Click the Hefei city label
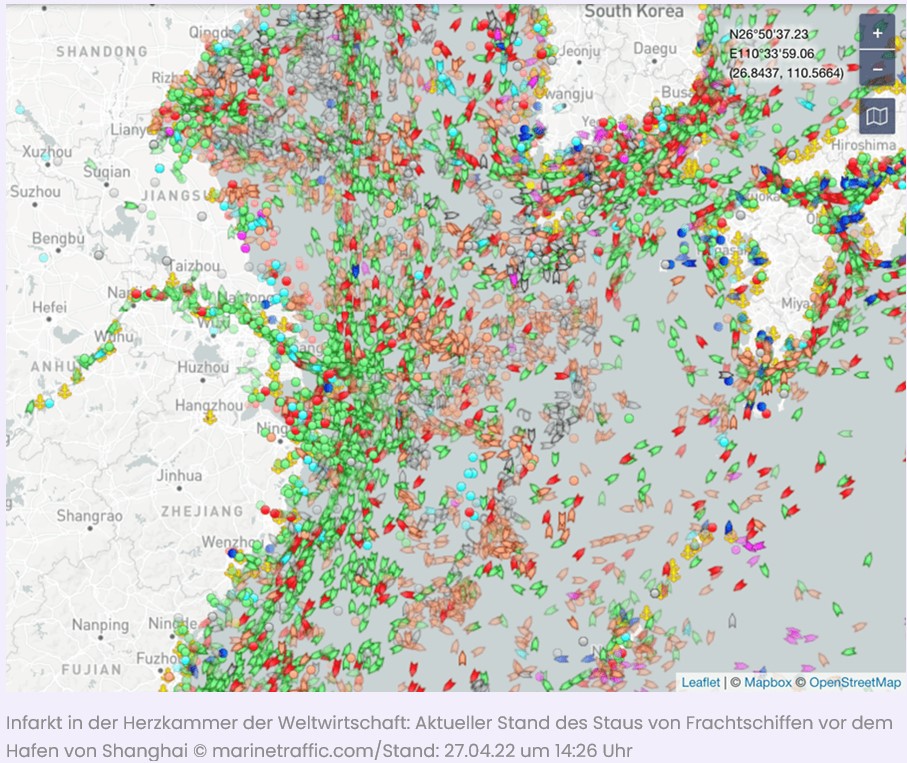Viewport: 907px width, 763px height. (x=49, y=307)
